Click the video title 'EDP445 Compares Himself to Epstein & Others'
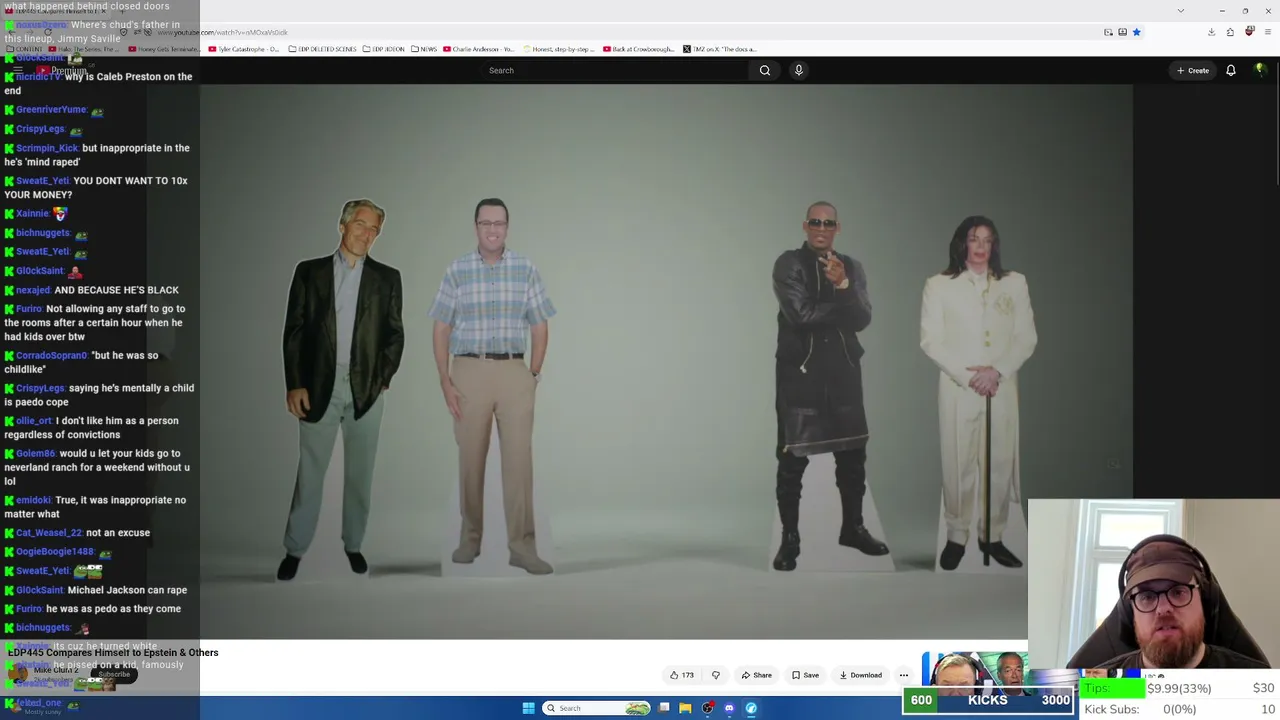The image size is (1280, 720). click(x=113, y=652)
